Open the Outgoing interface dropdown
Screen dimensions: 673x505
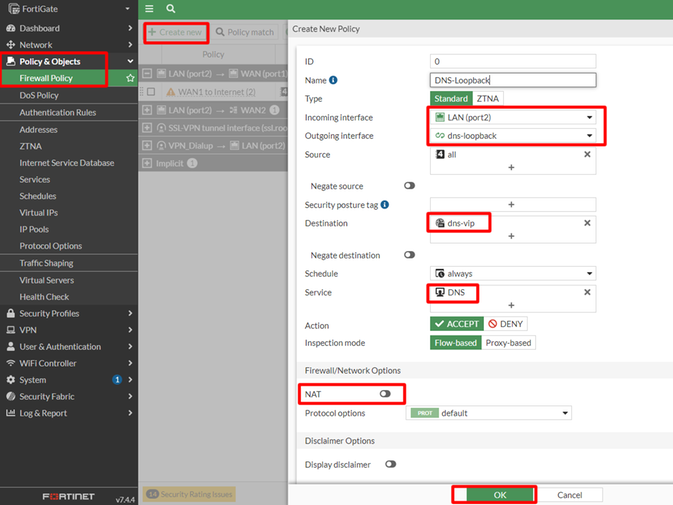click(x=513, y=136)
